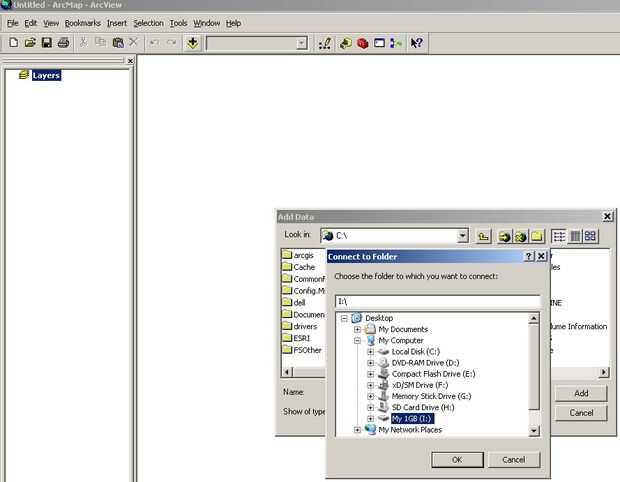Click the Connect To Folder icon
Viewport: 620px width, 482px height.
click(504, 236)
